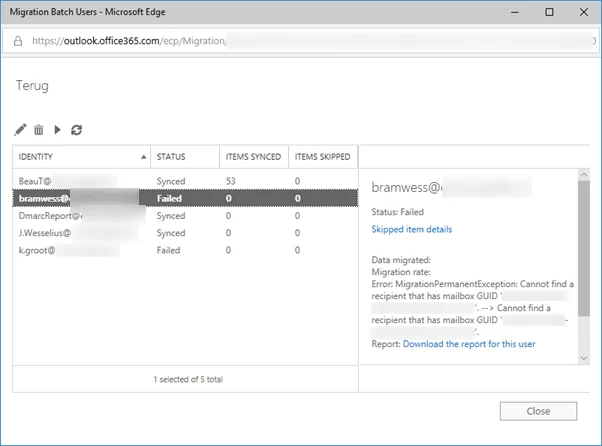This screenshot has width=602, height=446.
Task: Delete user with the trash icon
Action: tap(39, 130)
